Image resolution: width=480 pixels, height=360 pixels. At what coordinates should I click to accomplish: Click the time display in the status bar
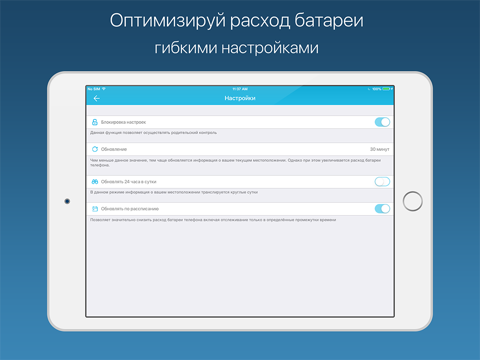(240, 89)
